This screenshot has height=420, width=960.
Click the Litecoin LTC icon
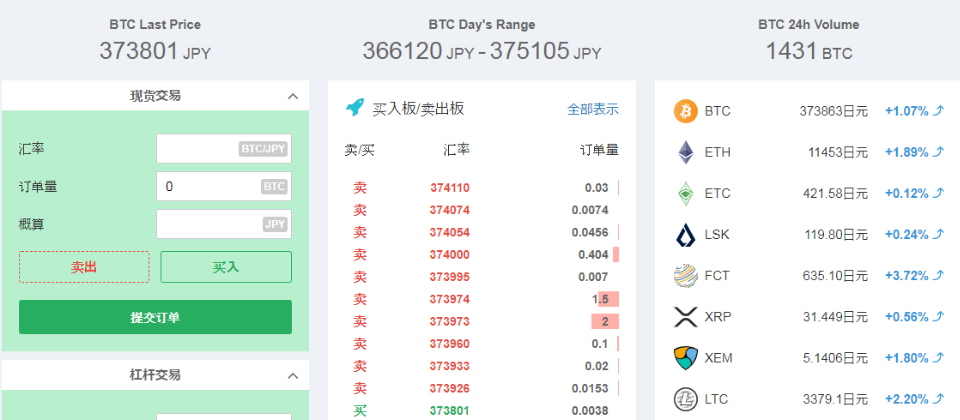(686, 399)
